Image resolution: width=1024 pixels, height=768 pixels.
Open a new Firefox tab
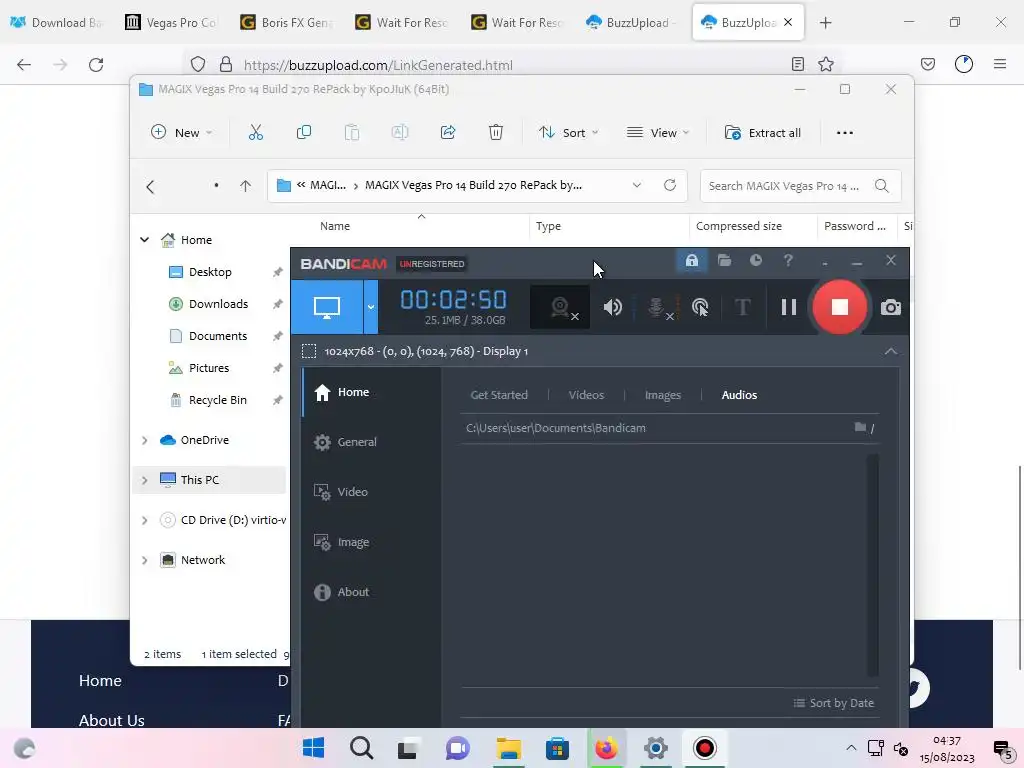coord(825,22)
